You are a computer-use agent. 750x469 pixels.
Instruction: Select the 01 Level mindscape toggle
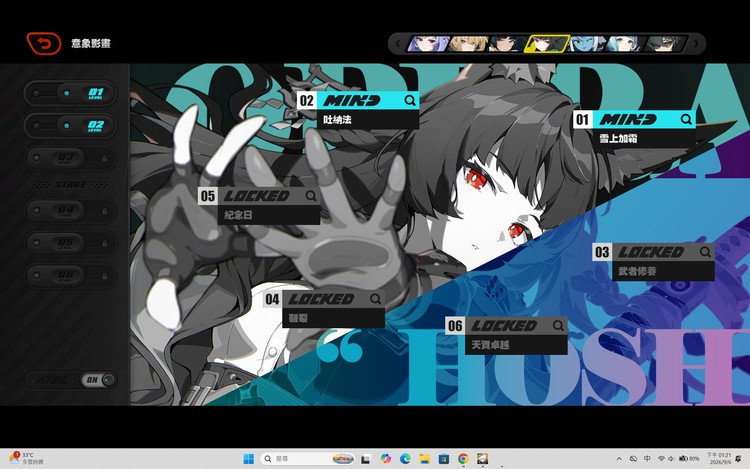coord(70,93)
